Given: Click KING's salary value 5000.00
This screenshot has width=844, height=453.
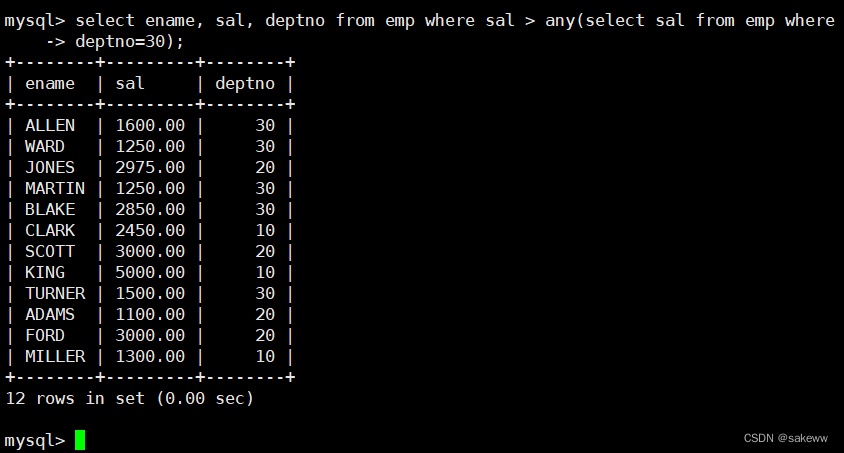Looking at the screenshot, I should pos(150,272).
